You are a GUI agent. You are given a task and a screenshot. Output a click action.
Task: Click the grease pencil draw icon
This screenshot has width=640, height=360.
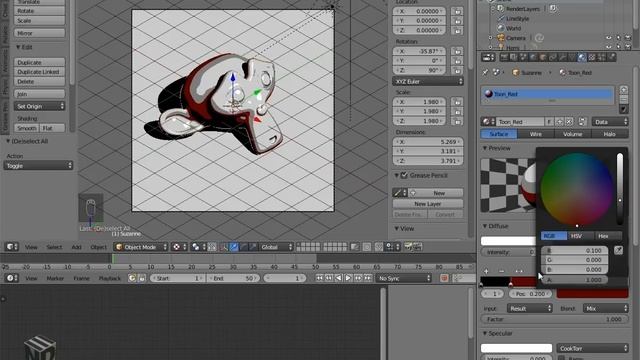coord(397,193)
